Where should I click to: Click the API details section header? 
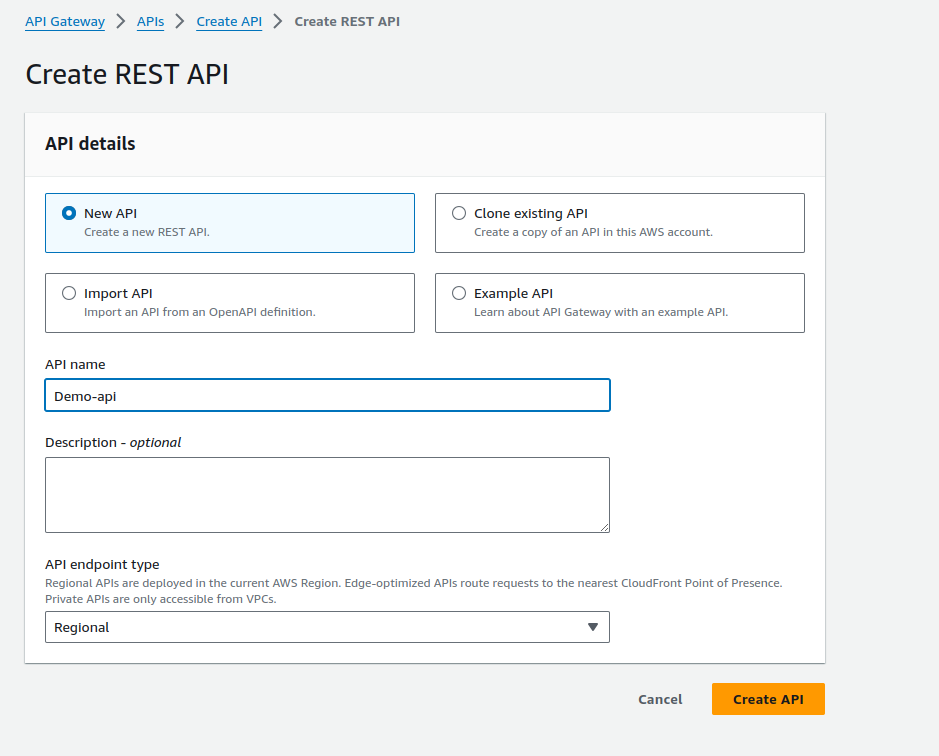[90, 144]
